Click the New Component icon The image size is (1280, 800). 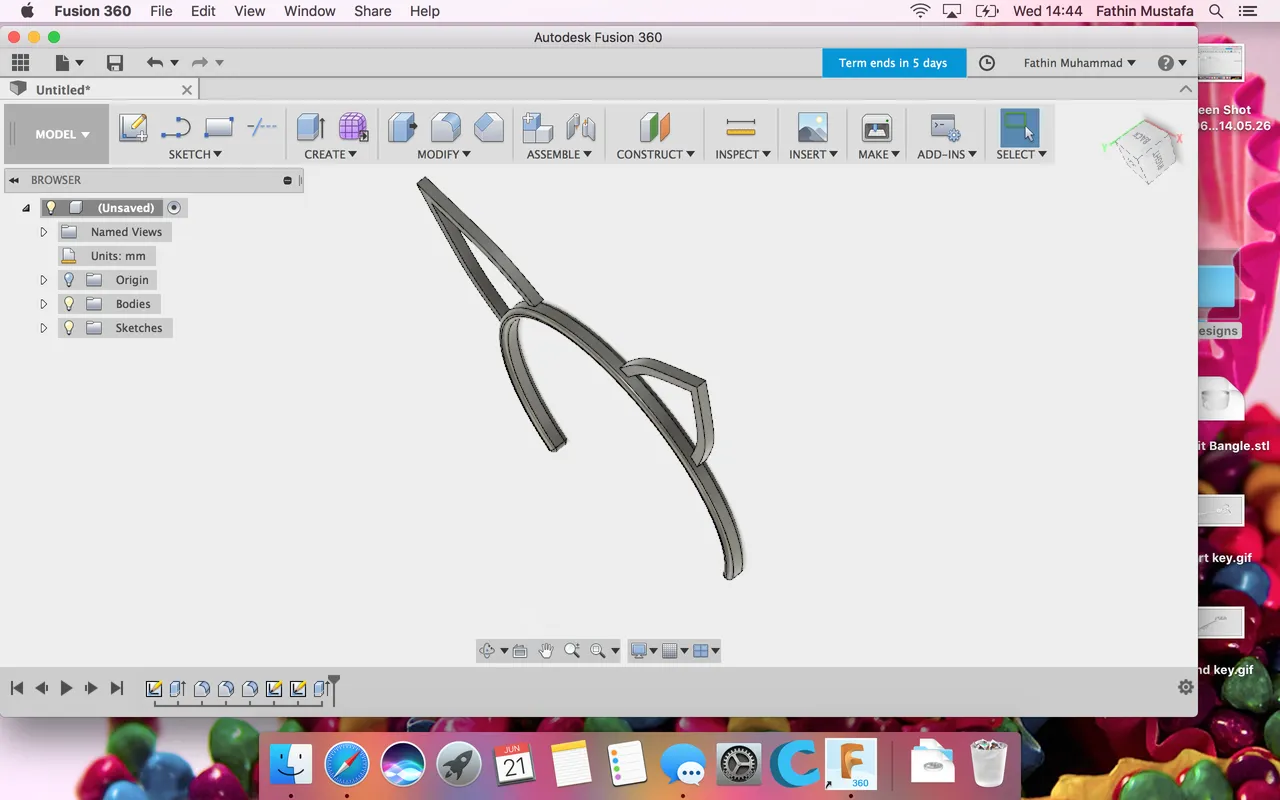[x=538, y=127]
